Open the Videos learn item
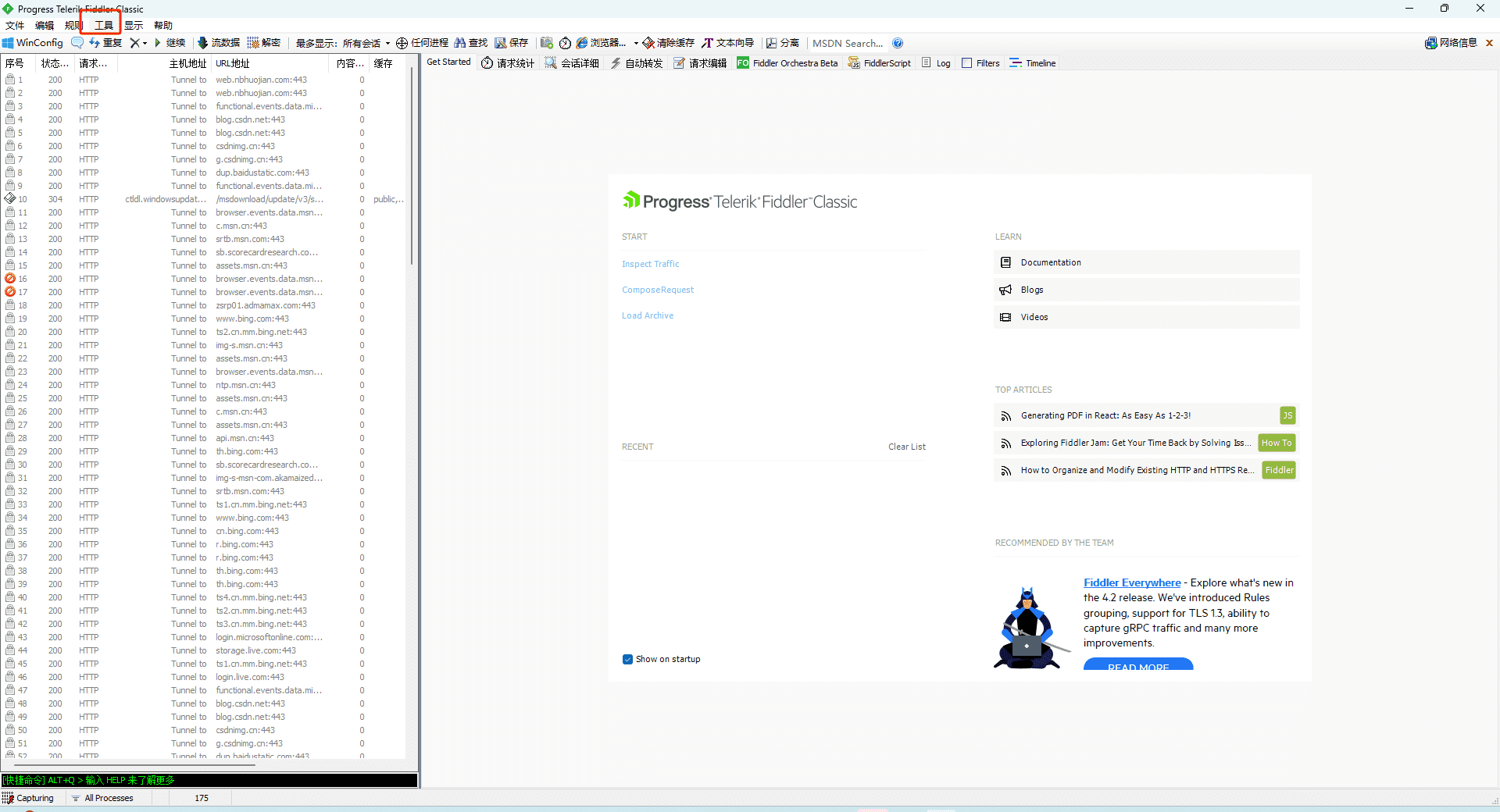Screen dimensions: 1500x812 click(1146, 317)
